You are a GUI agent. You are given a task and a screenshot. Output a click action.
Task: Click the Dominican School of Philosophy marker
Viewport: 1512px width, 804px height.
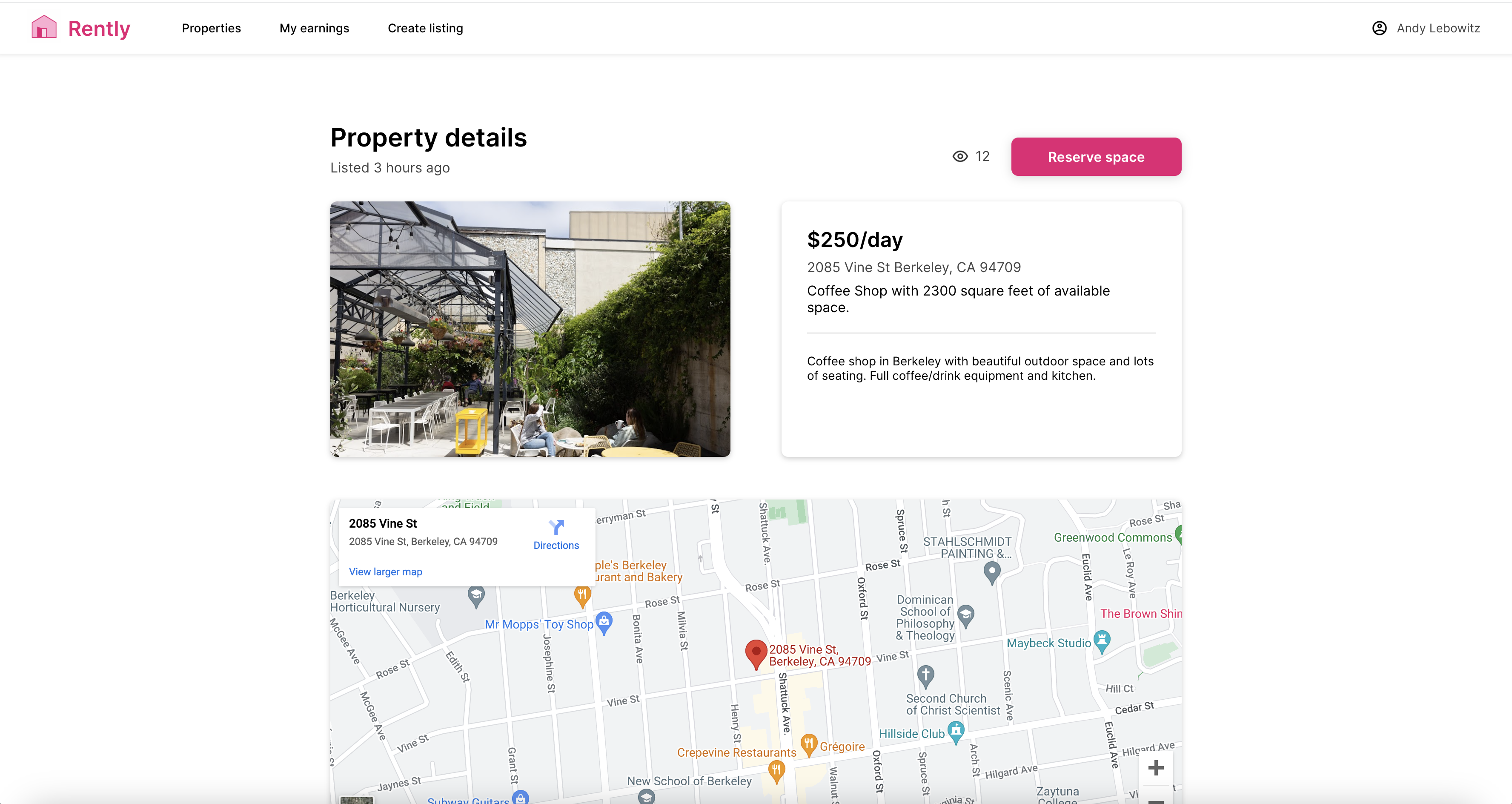(x=965, y=615)
